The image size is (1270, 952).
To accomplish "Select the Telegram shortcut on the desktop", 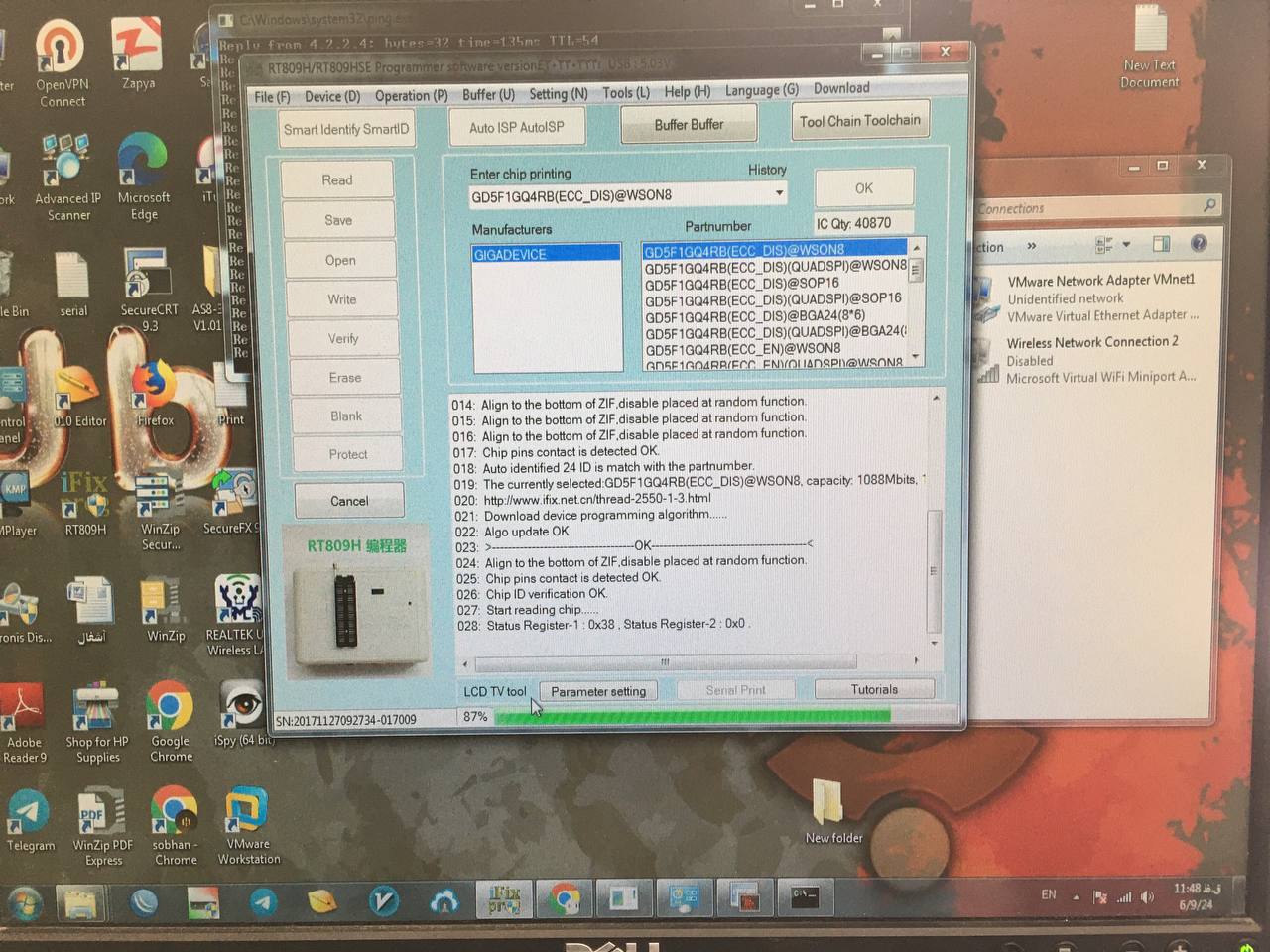I will coord(30,821).
